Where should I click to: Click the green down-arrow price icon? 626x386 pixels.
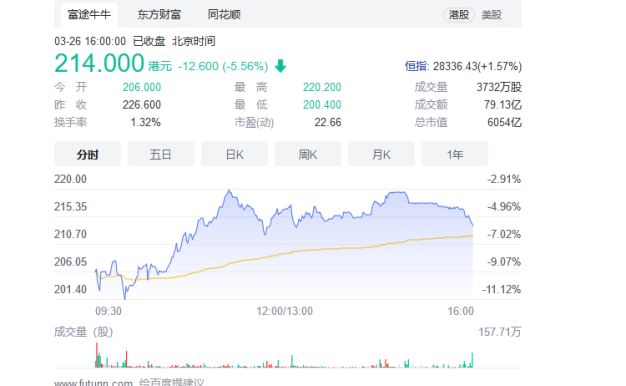(x=281, y=66)
